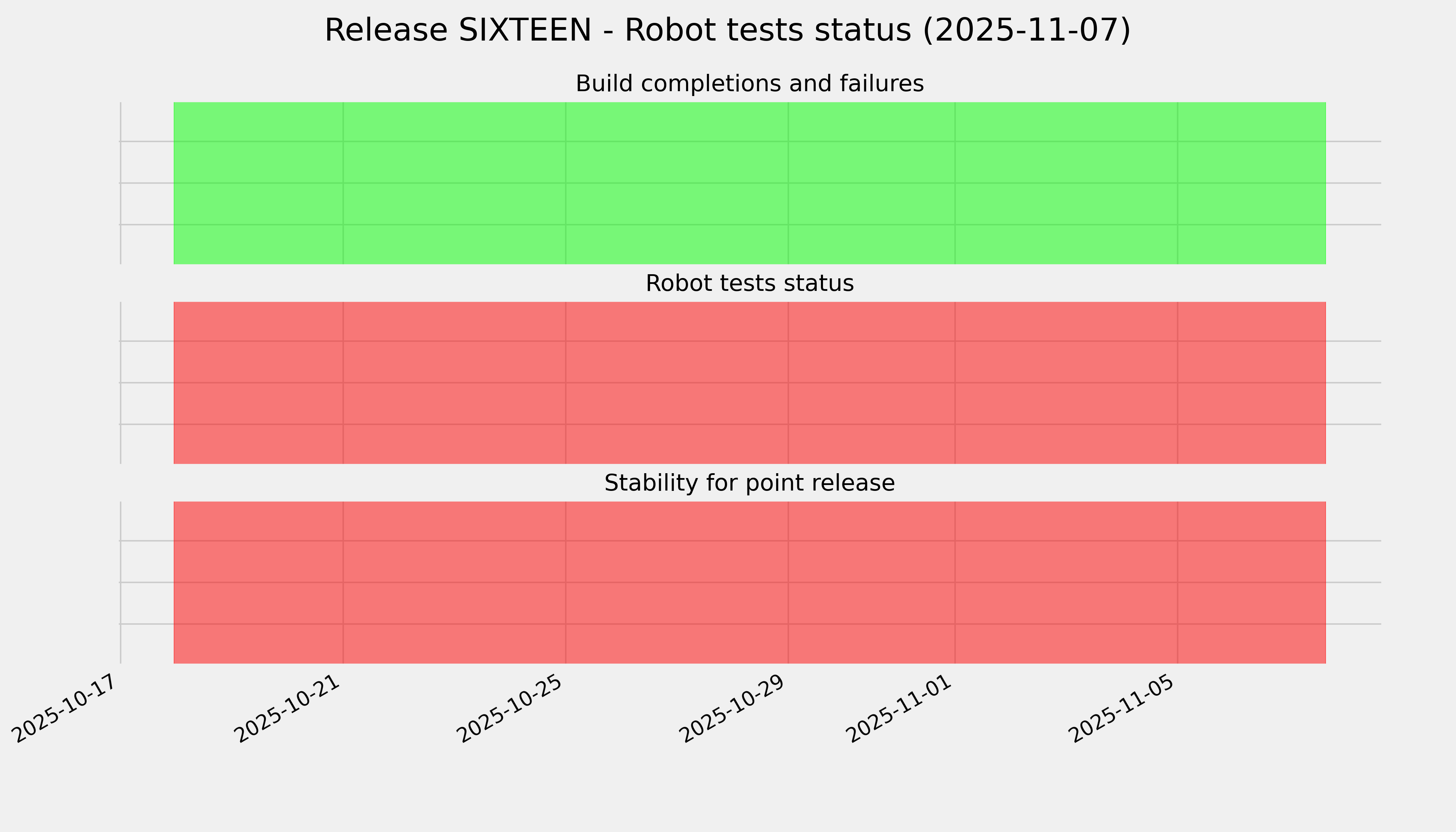
Task: Click the "Build completions and failures" subplot title
Action: [749, 84]
